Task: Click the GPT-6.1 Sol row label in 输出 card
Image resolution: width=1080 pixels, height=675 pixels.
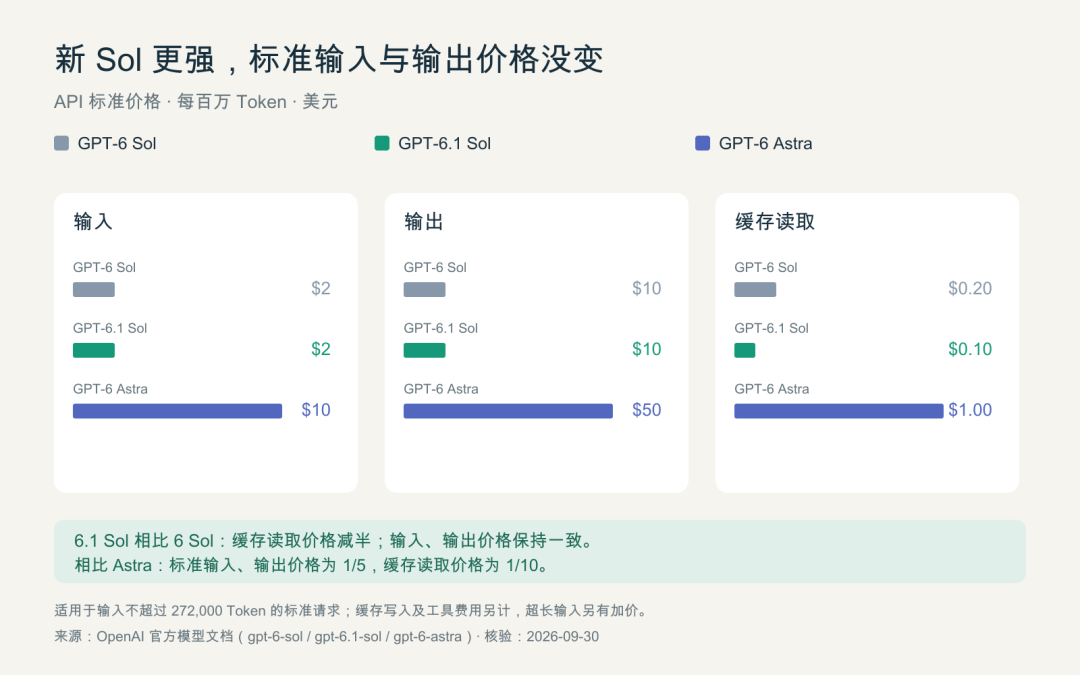Action: (x=441, y=328)
